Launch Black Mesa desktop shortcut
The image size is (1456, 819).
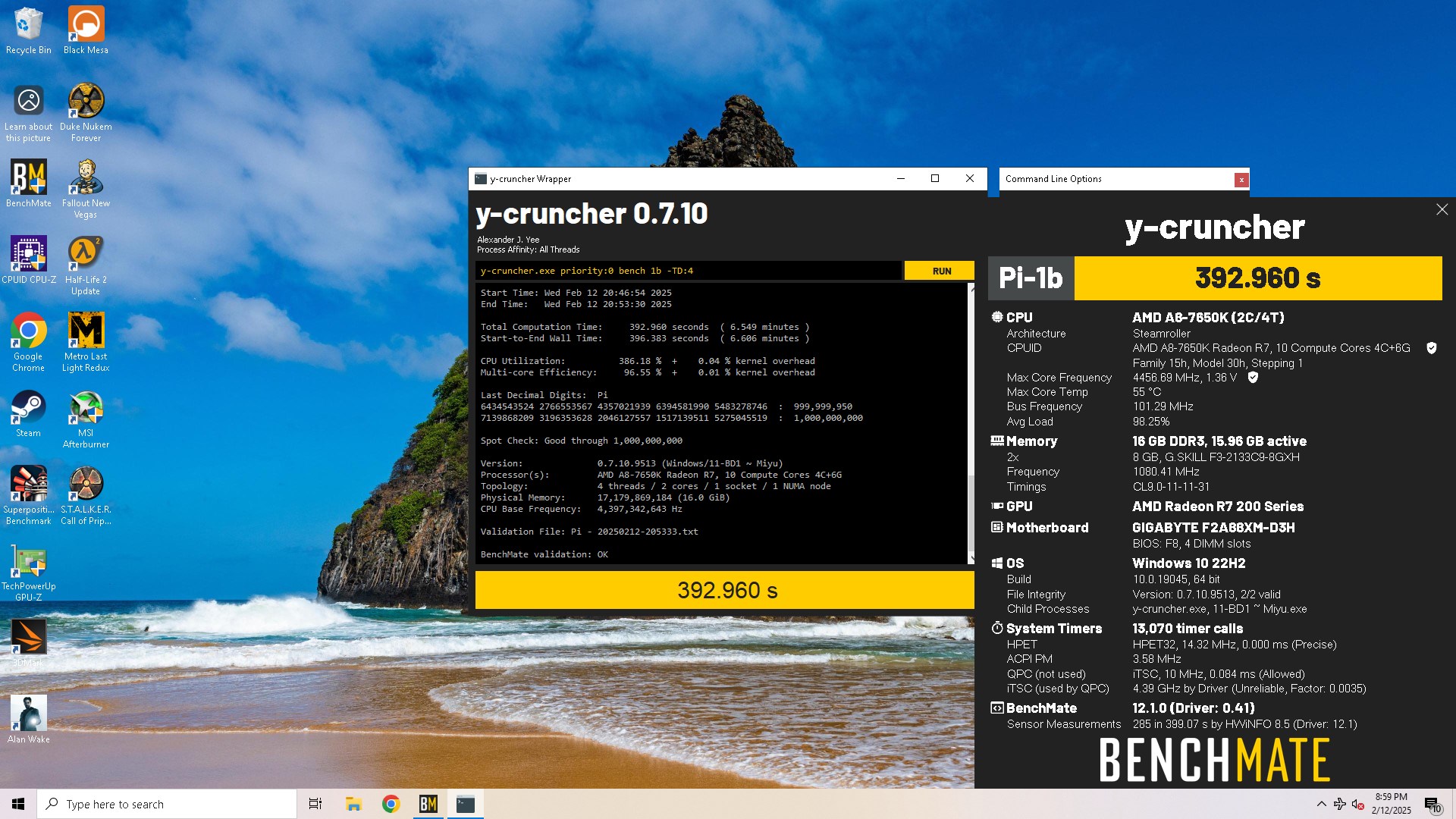click(86, 30)
